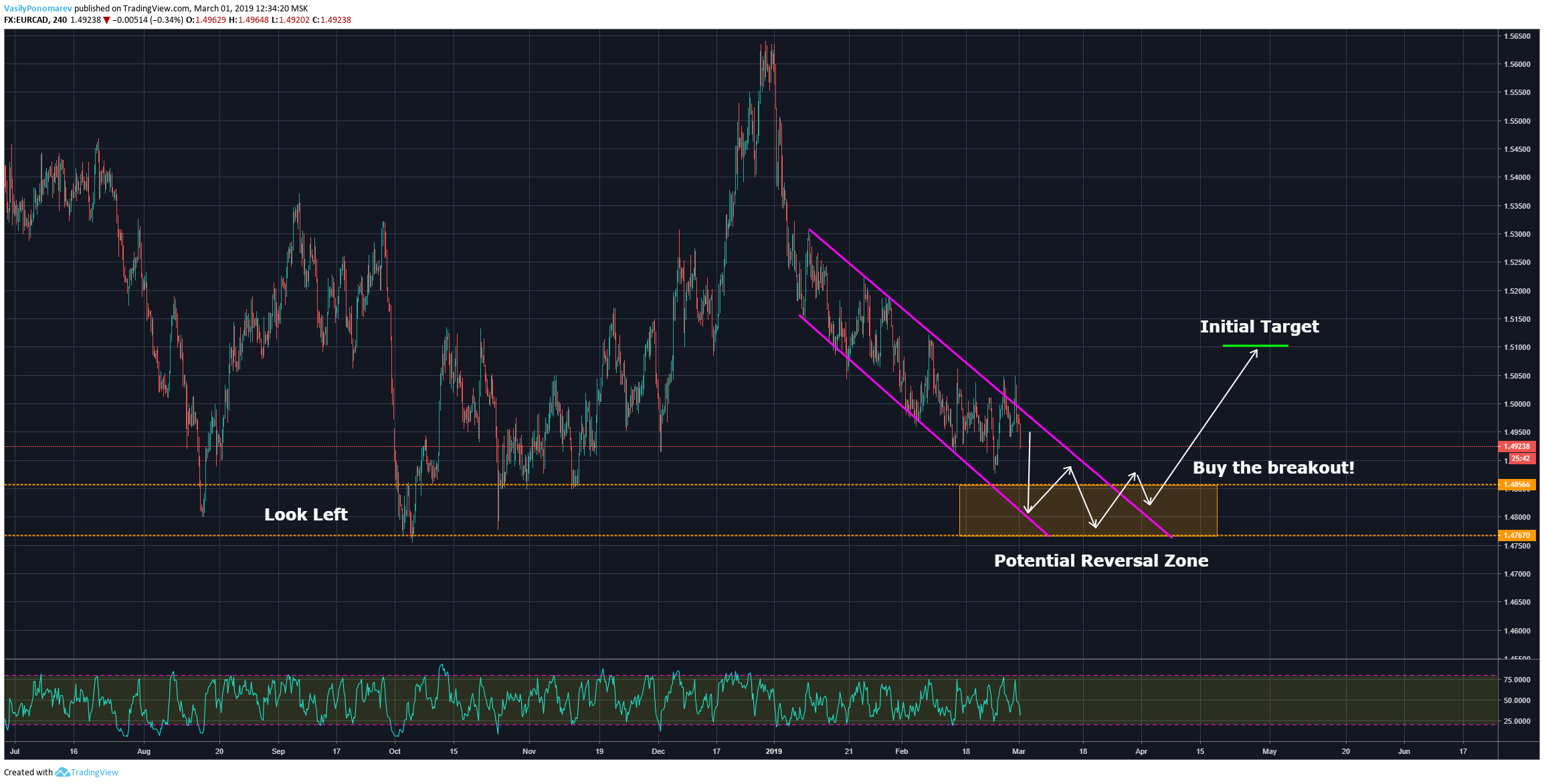Click the green Initial Target line
This screenshot has height=784, width=1544.
pos(1255,346)
